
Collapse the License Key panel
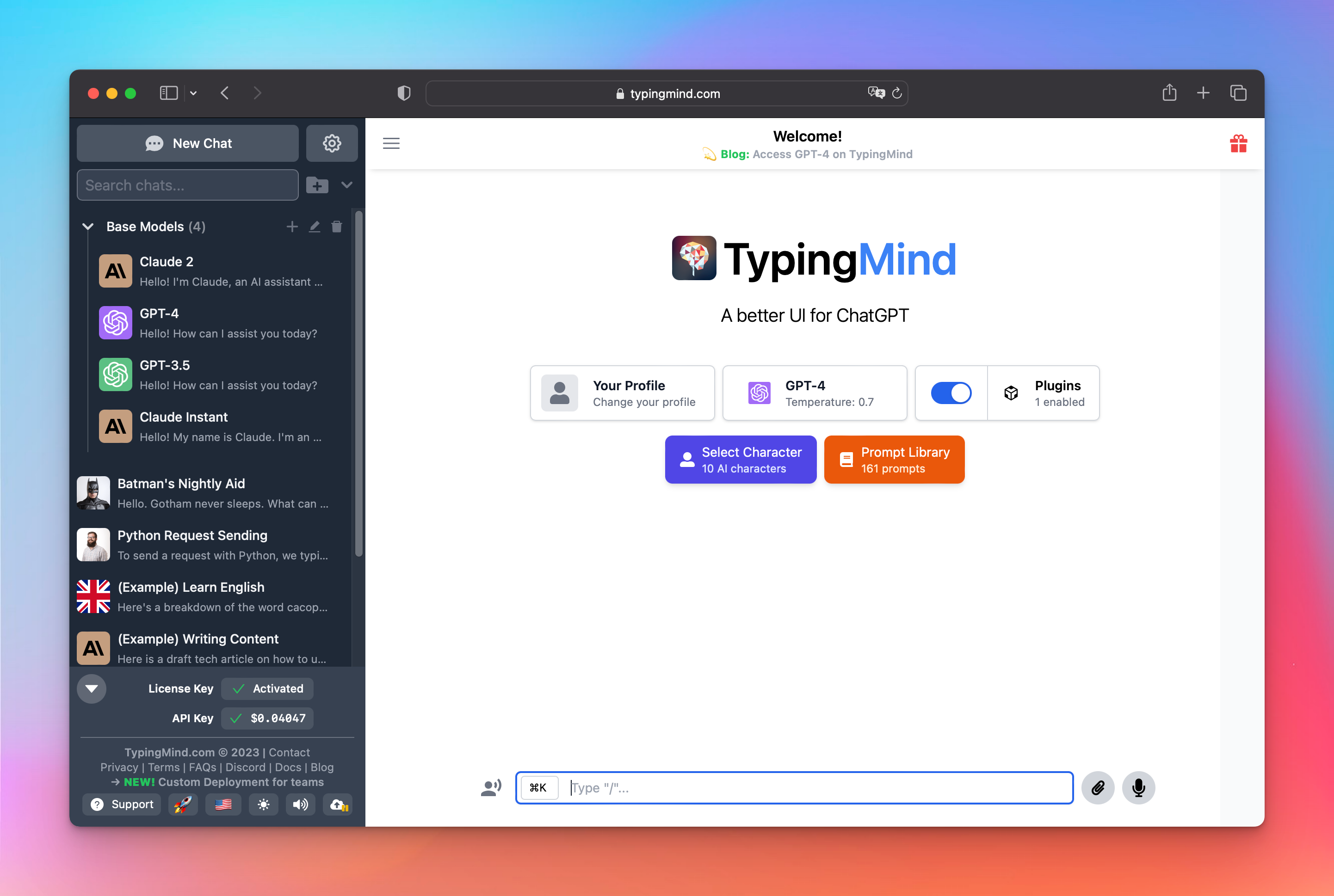tap(92, 688)
